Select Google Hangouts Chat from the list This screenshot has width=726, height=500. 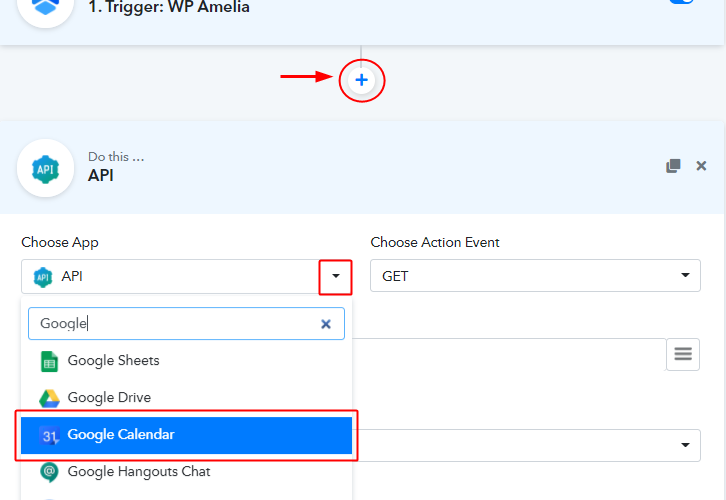[186, 471]
